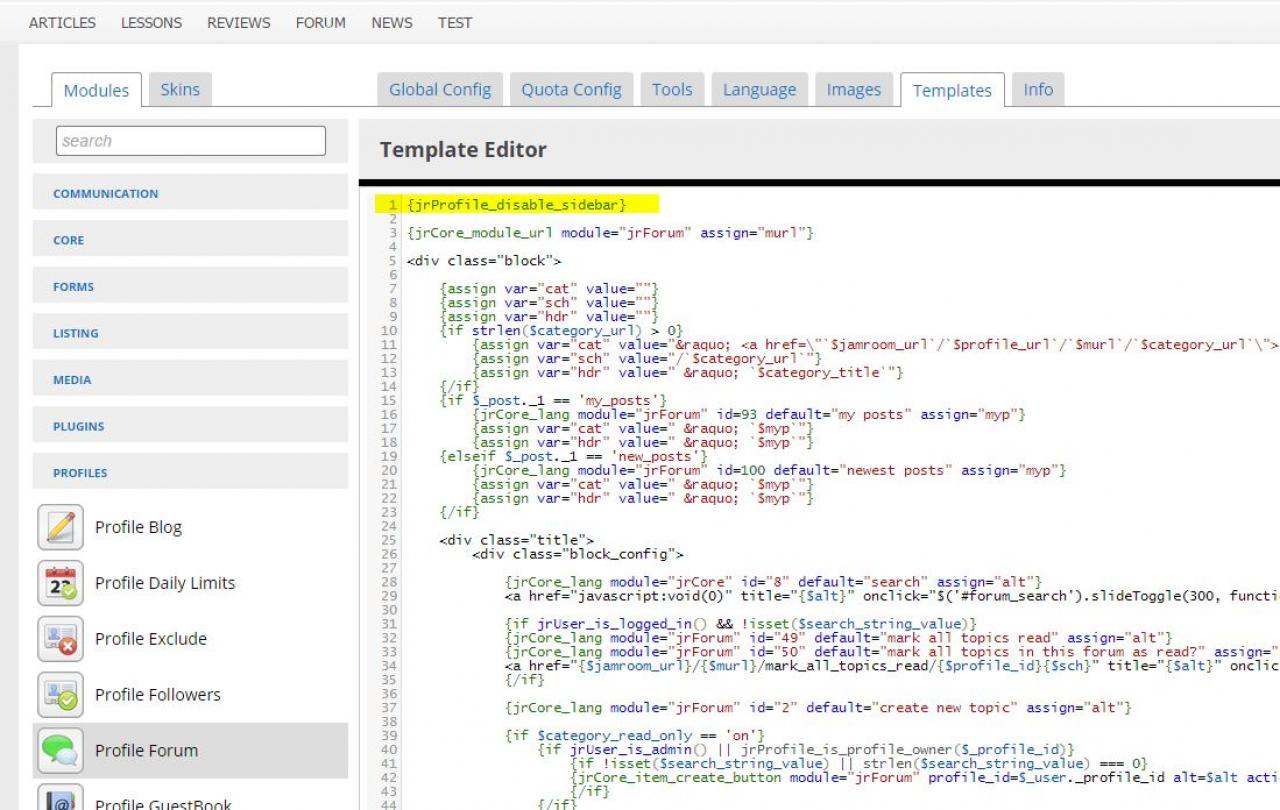
Task: Switch to the Quota Config tab
Action: 571,90
